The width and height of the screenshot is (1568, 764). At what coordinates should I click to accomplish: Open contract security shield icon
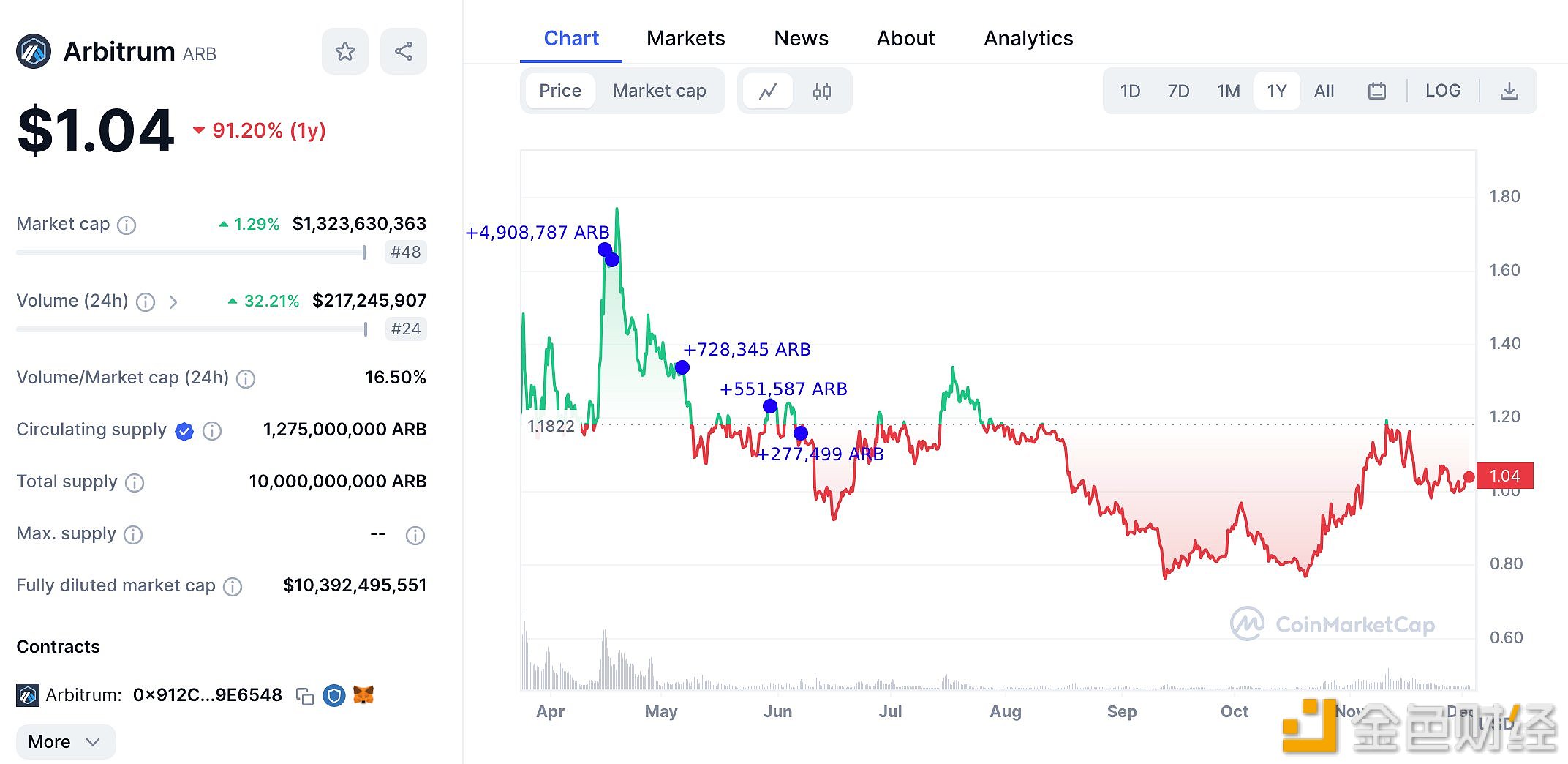point(334,695)
